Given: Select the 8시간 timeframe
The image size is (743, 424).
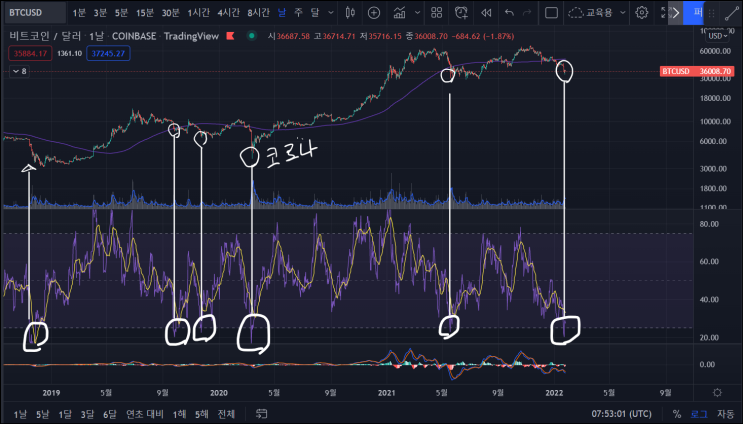Looking at the screenshot, I should coord(258,13).
